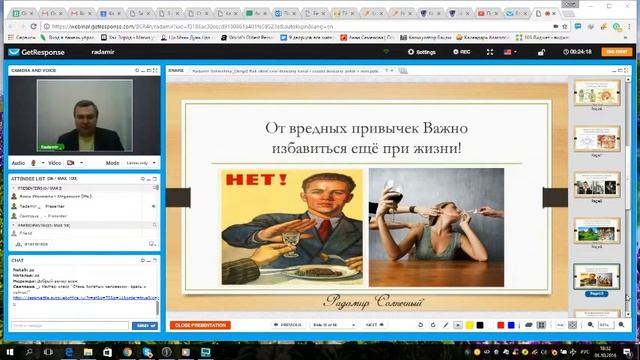Open Chrome from the taskbar
Viewport: 640px width, 360px height.
(x=127, y=352)
